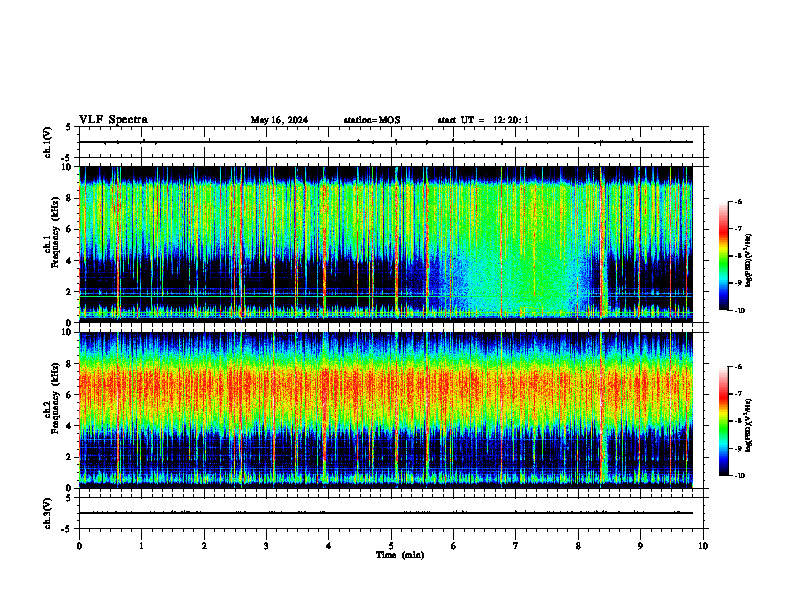Click the "station=MOS" header label
This screenshot has width=792, height=612.
[372, 120]
